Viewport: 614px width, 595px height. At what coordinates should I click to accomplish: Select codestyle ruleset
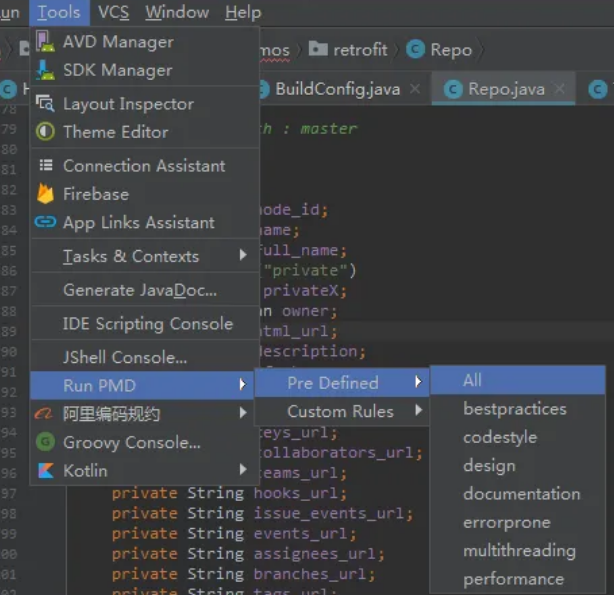(x=518, y=437)
